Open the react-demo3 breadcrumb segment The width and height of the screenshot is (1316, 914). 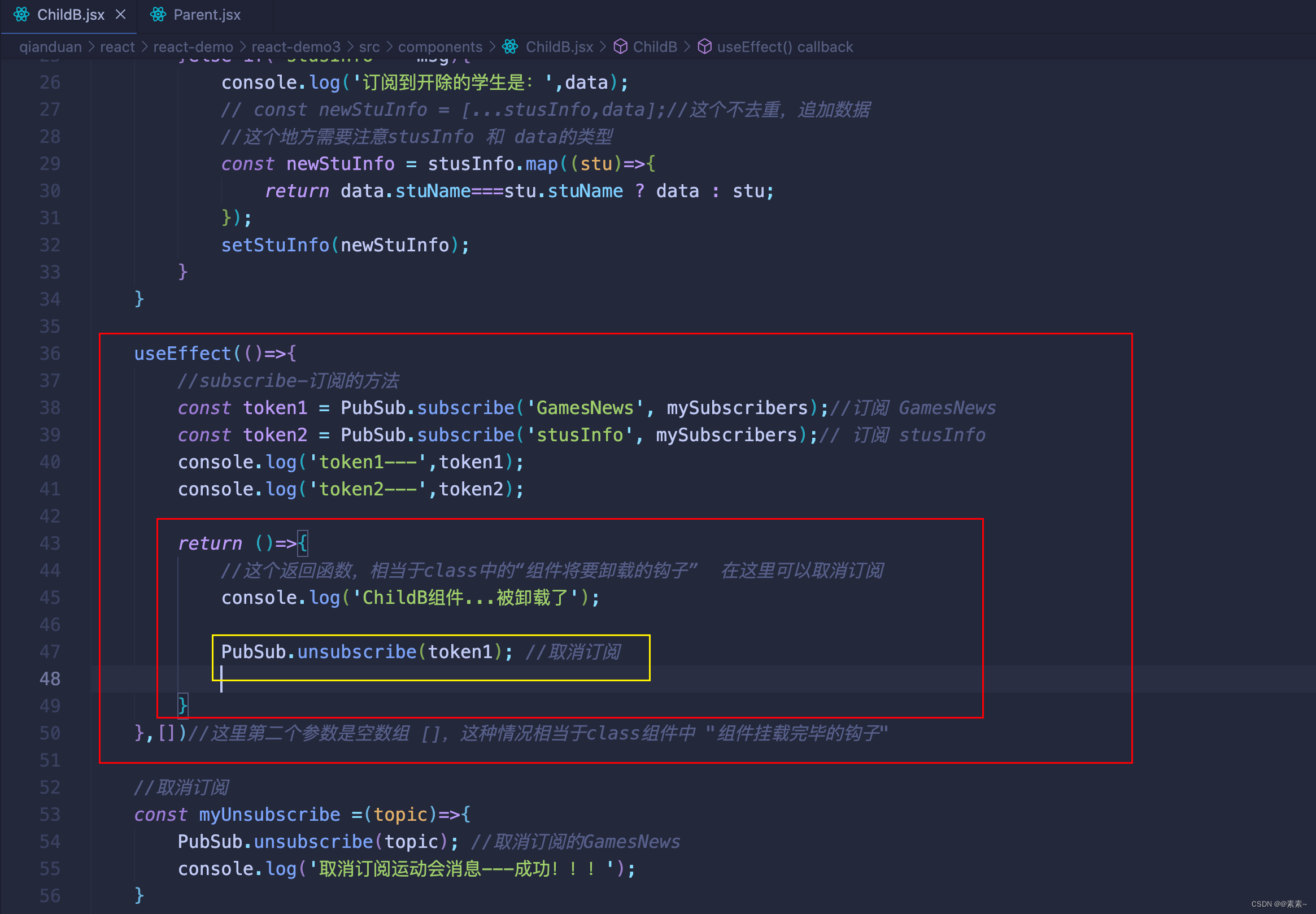[x=295, y=46]
